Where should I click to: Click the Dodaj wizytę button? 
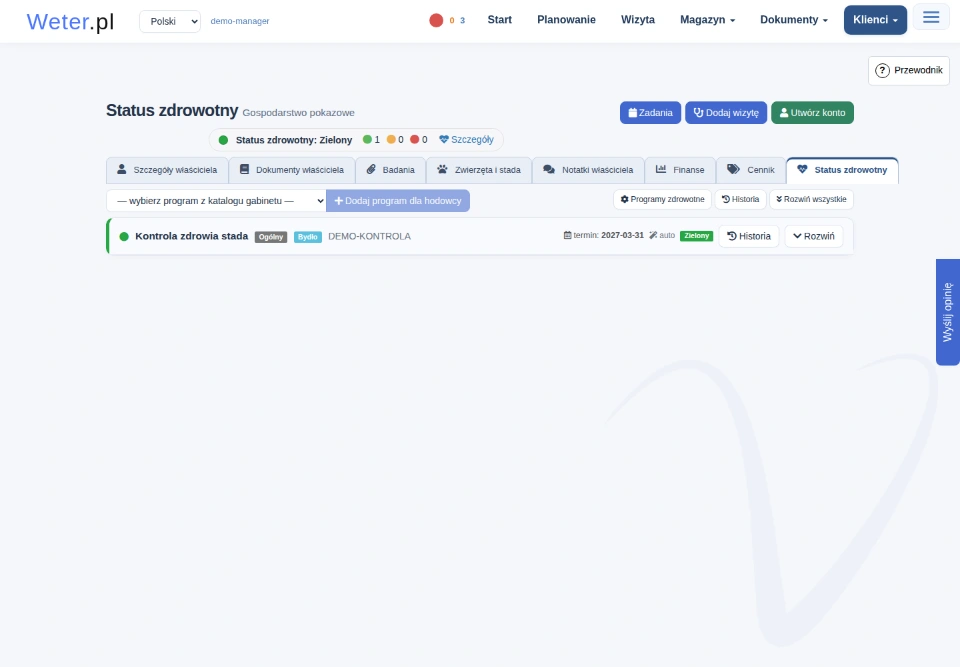pyautogui.click(x=726, y=113)
